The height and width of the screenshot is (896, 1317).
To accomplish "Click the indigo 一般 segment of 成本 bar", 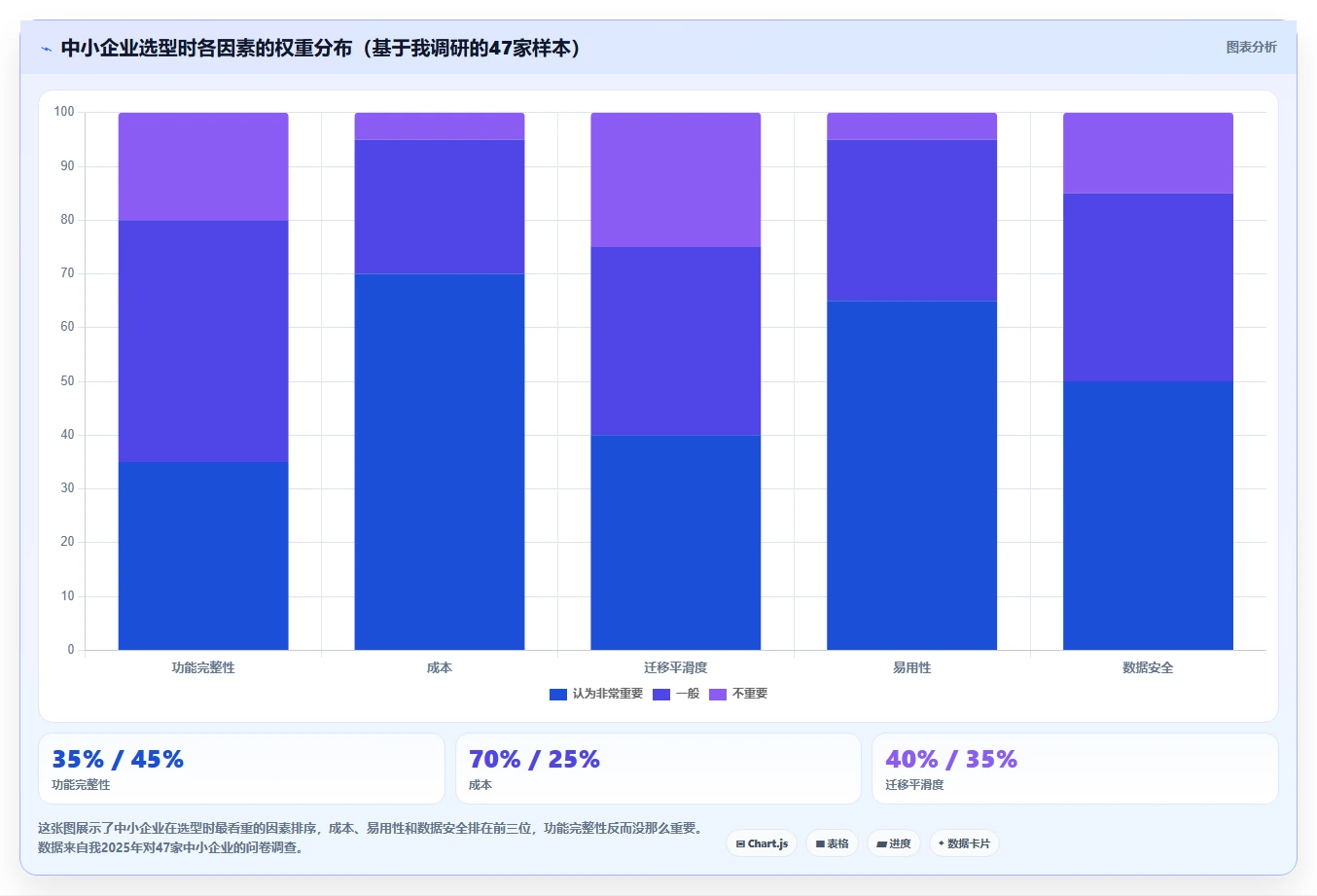I will click(x=440, y=207).
